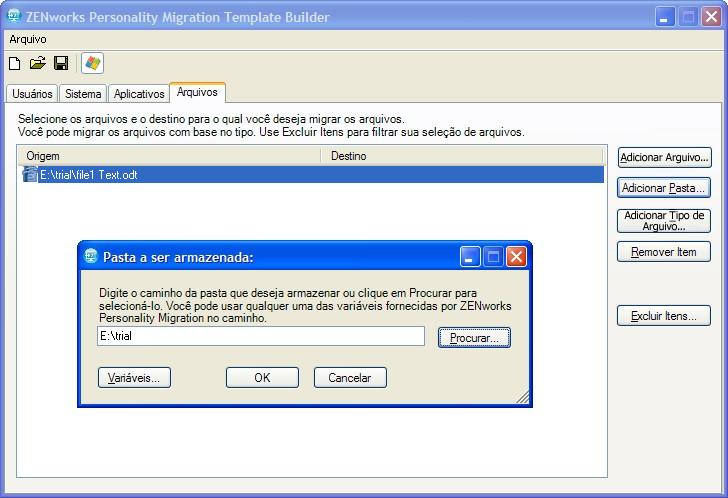The width and height of the screenshot is (728, 498).
Task: Click the Windows flag toolbar icon
Action: 92,63
